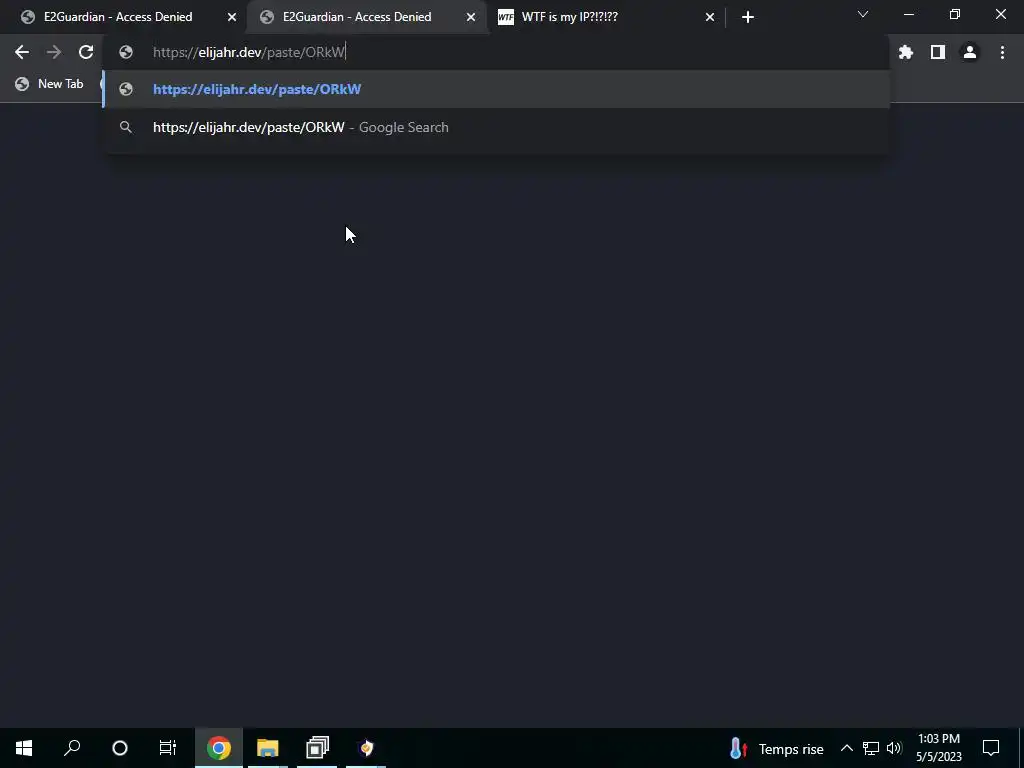The height and width of the screenshot is (768, 1024).
Task: Click the address bar URL text
Action: 249,52
